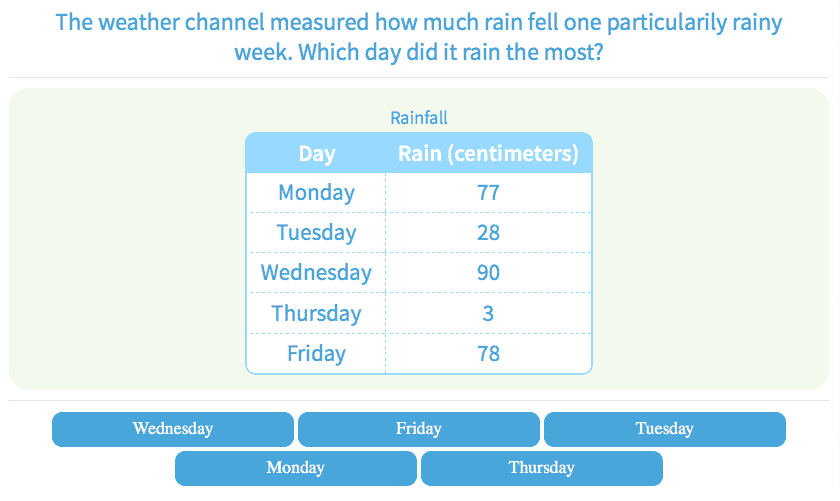Click the Rain (centimeters) column header

488,154
